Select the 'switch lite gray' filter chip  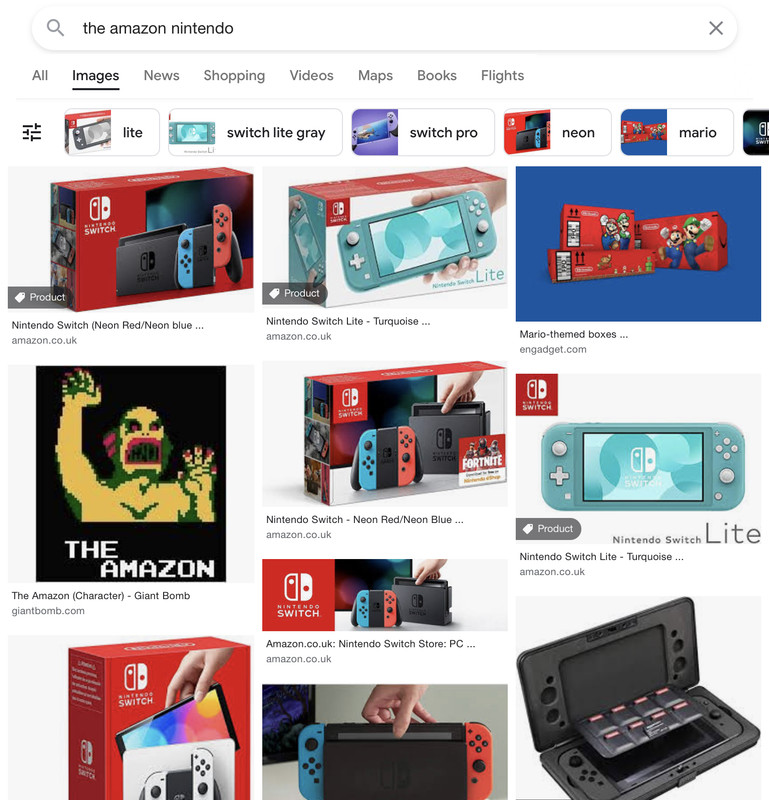tap(255, 132)
